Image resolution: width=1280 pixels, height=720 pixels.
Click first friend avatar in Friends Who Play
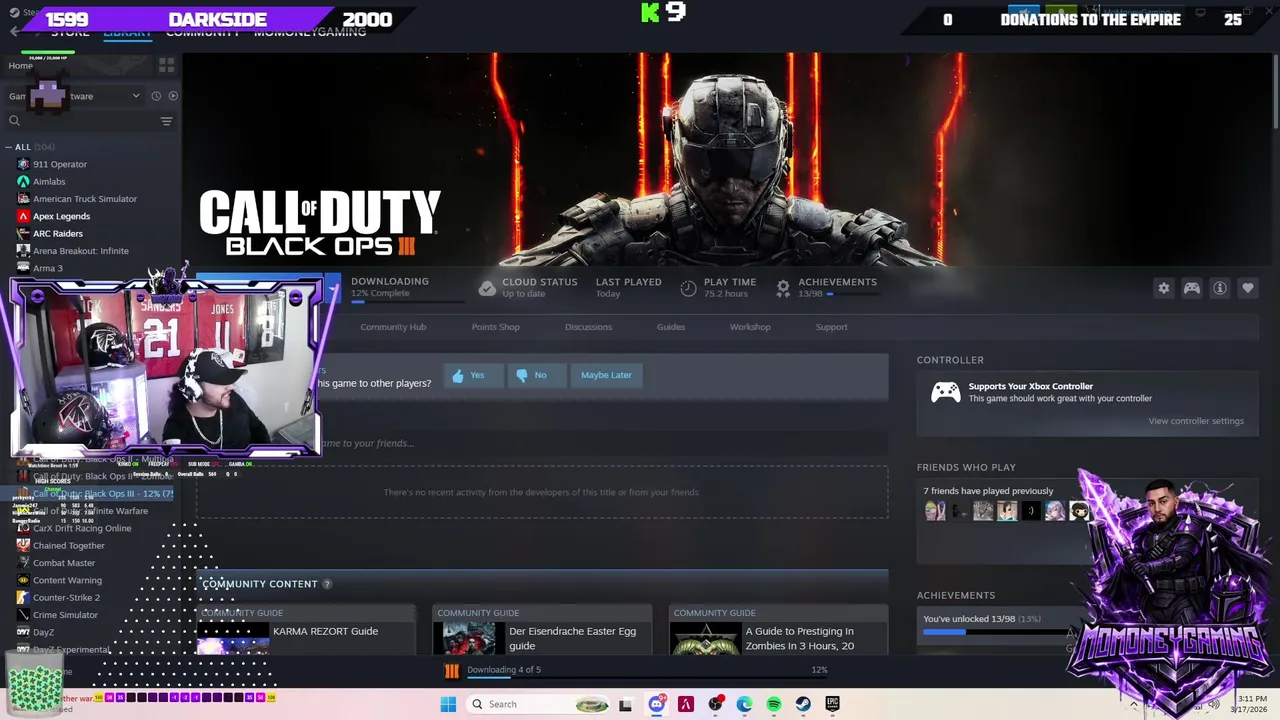tap(935, 511)
